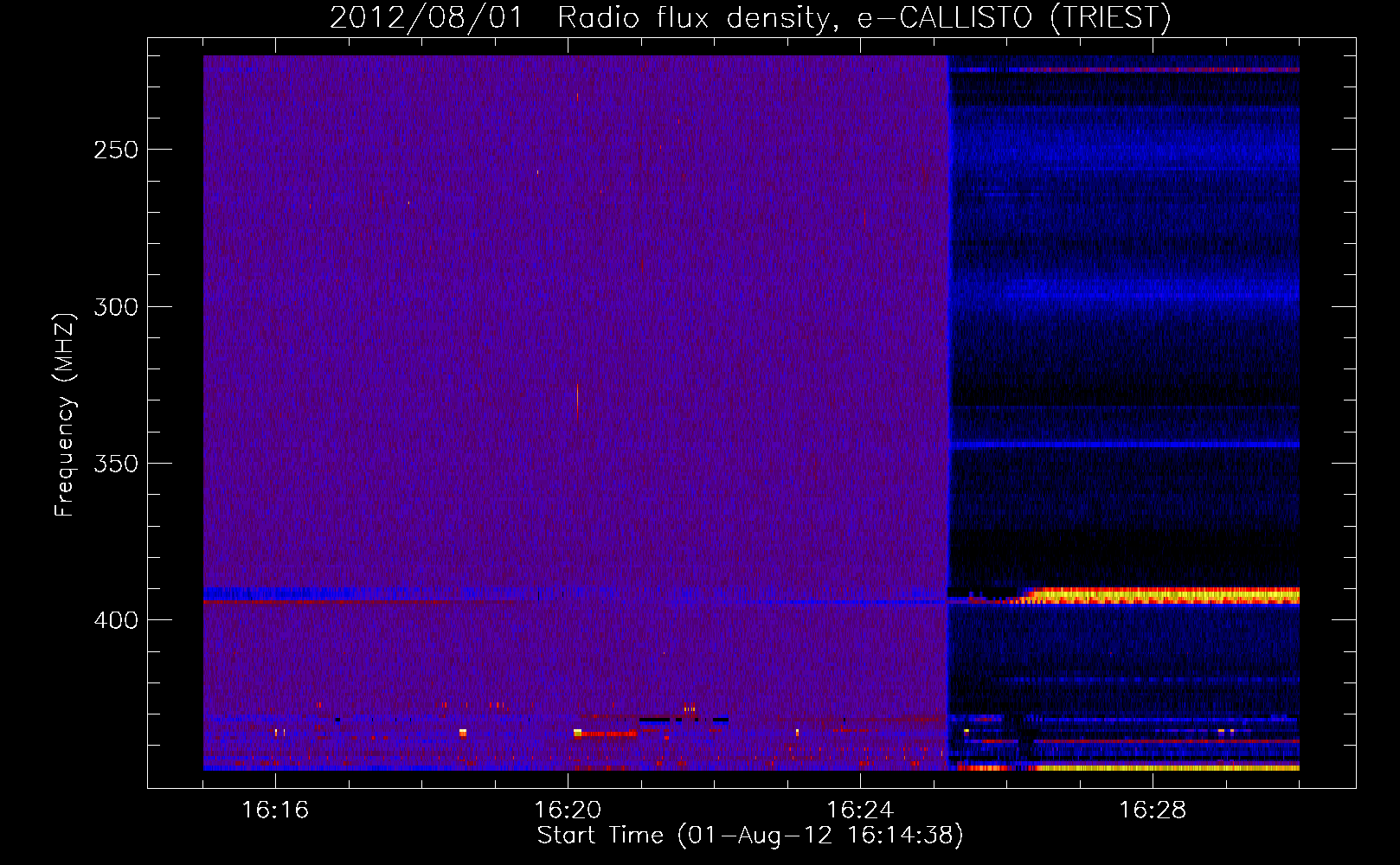This screenshot has width=1400, height=865.
Task: Click the 250 frequency tick label
Action: point(116,150)
